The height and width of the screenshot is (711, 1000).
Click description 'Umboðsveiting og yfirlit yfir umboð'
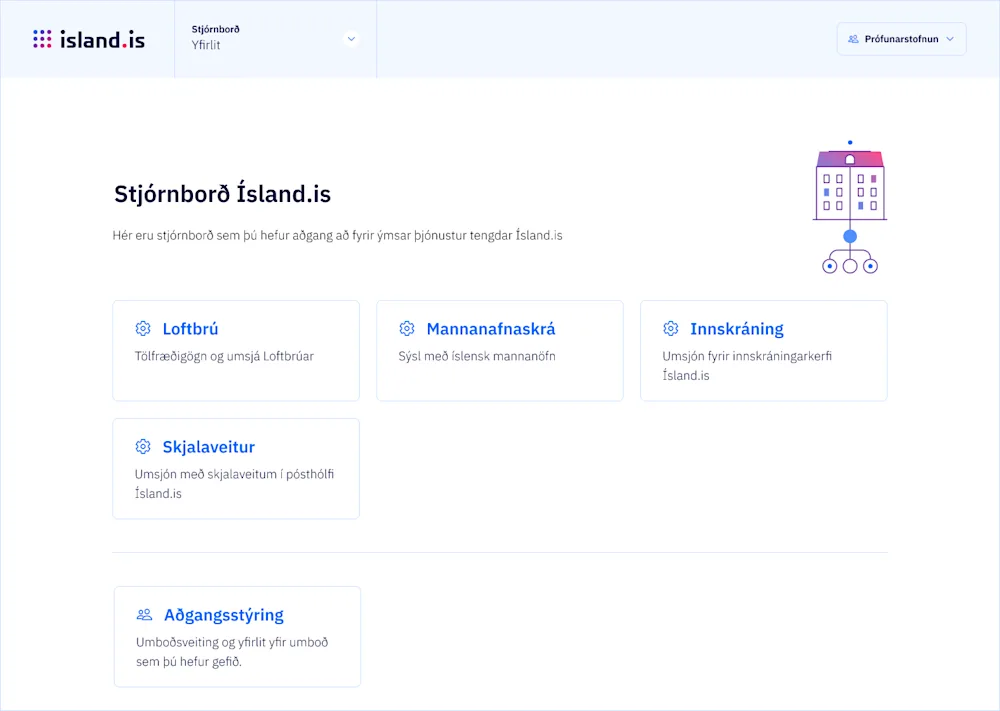232,642
